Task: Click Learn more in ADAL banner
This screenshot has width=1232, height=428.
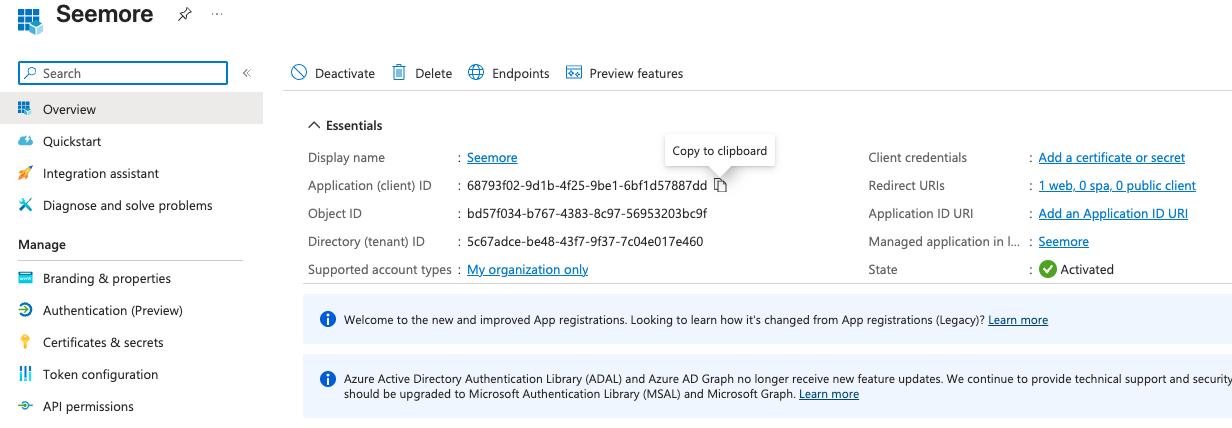Action: (829, 394)
